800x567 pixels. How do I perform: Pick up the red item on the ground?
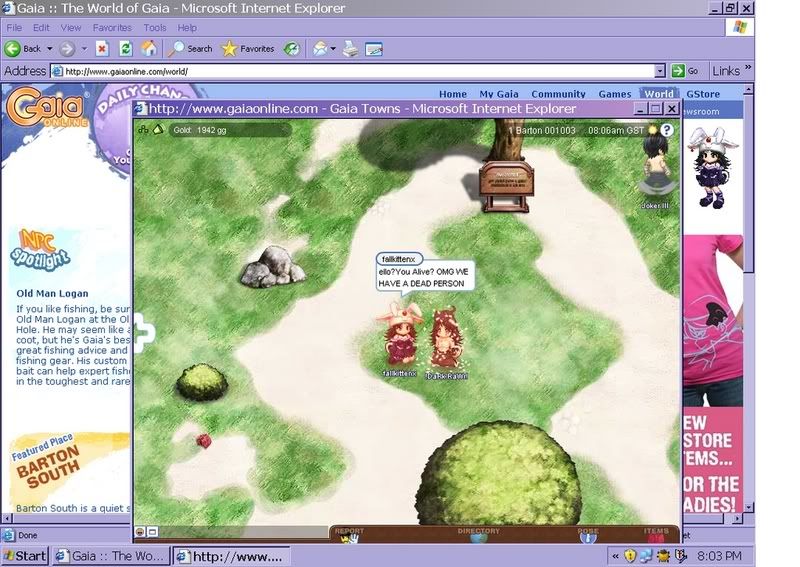click(204, 440)
